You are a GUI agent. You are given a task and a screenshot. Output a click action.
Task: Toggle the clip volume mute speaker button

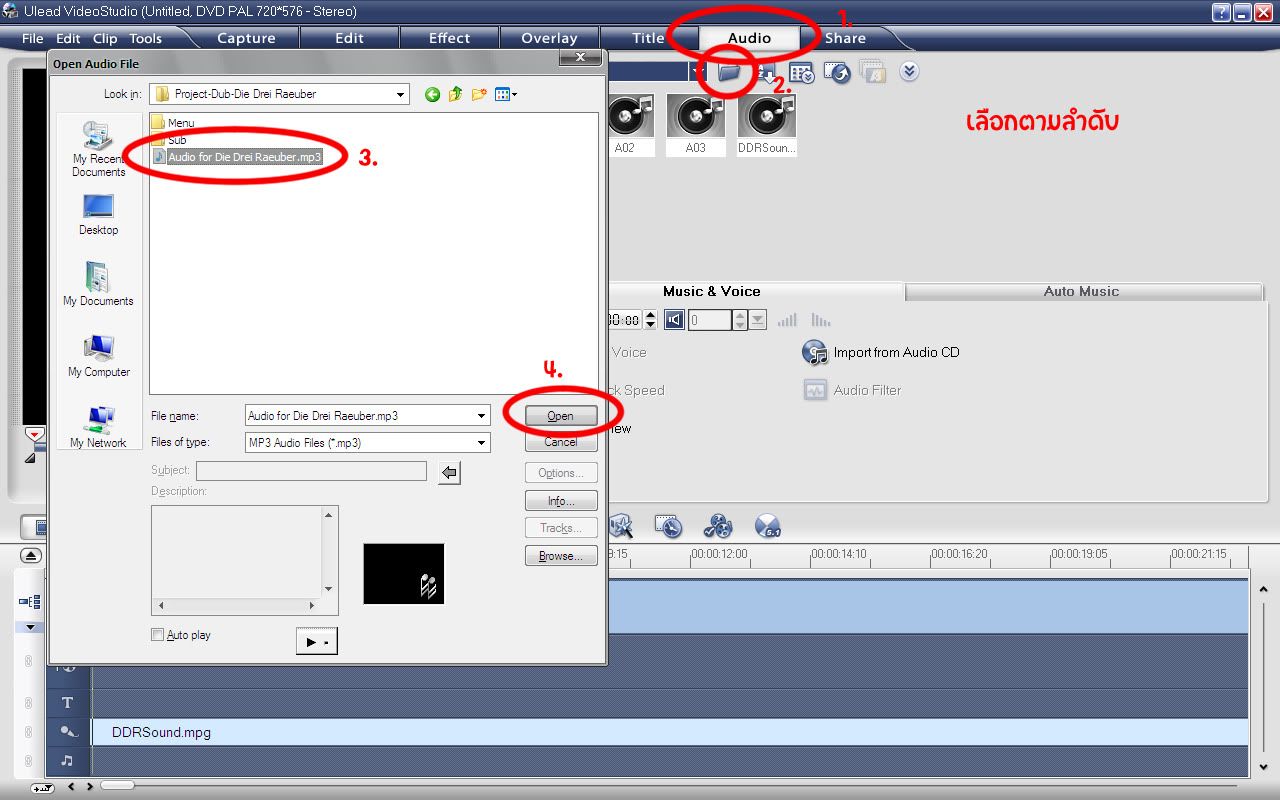674,320
